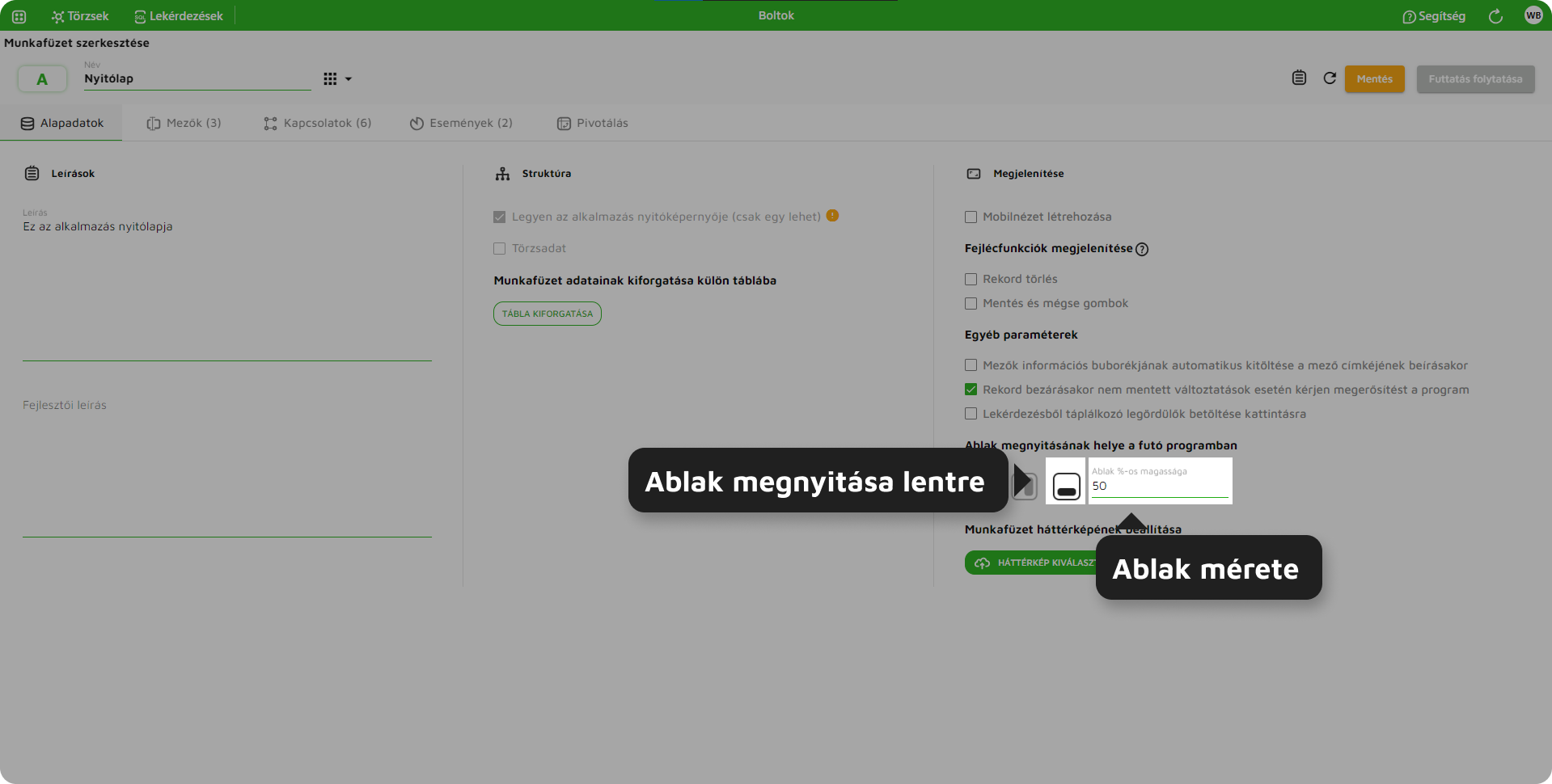Click Futtatás folytatása button

coord(1475,79)
